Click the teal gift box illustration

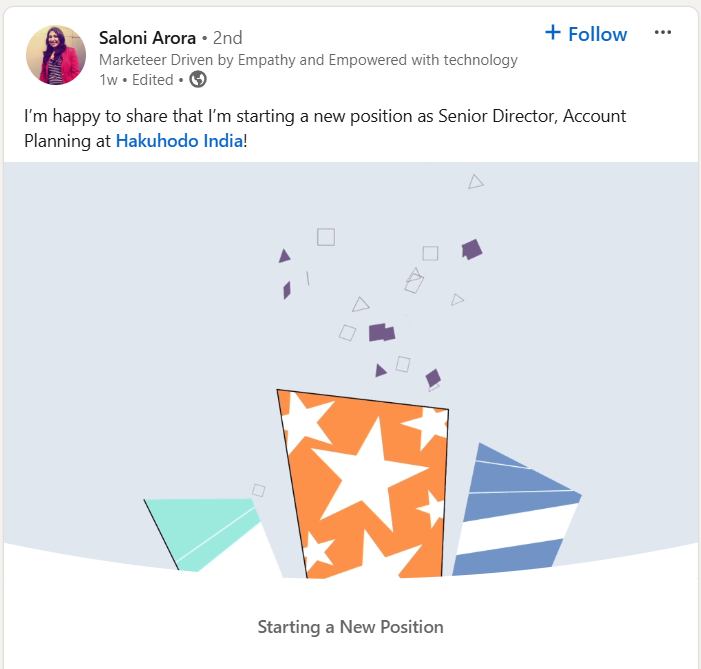202,534
